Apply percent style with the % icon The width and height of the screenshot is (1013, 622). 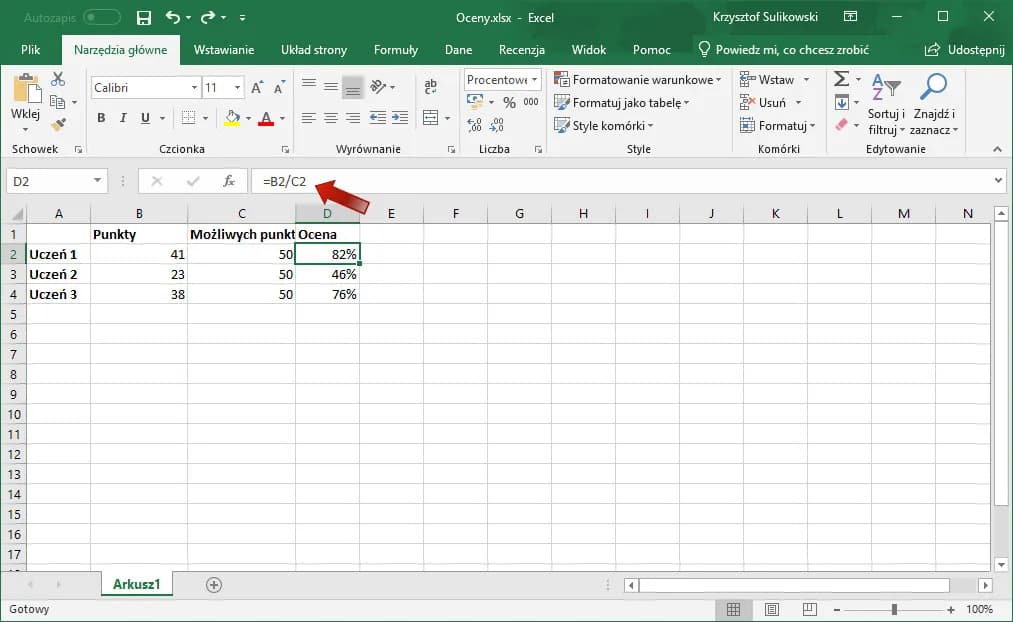[509, 102]
